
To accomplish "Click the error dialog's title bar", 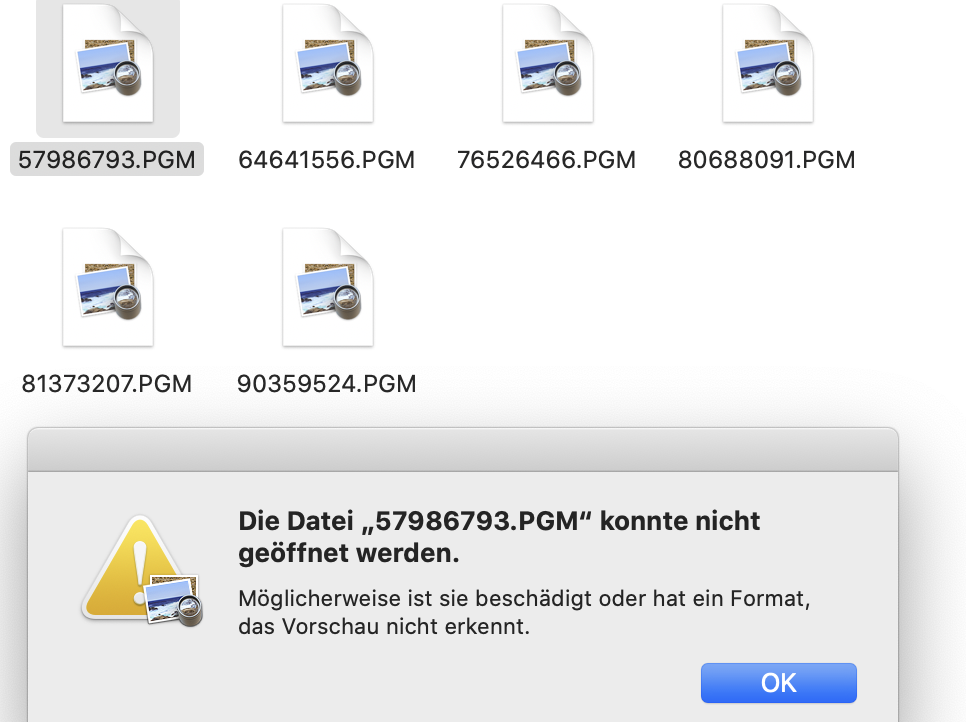I will (x=462, y=448).
